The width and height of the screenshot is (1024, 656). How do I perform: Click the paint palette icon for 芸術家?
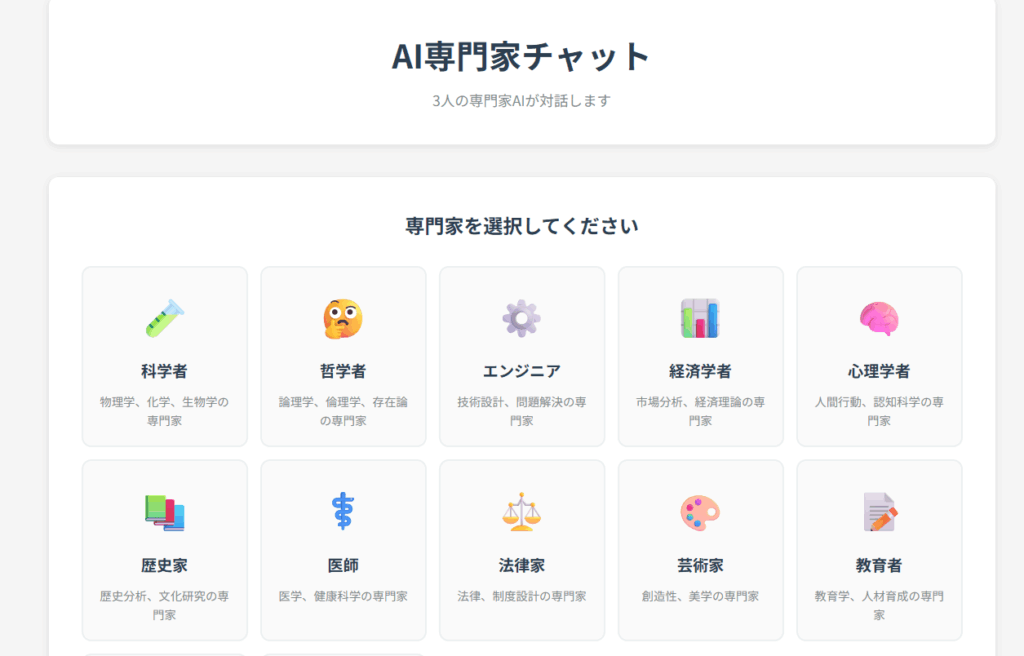click(700, 512)
